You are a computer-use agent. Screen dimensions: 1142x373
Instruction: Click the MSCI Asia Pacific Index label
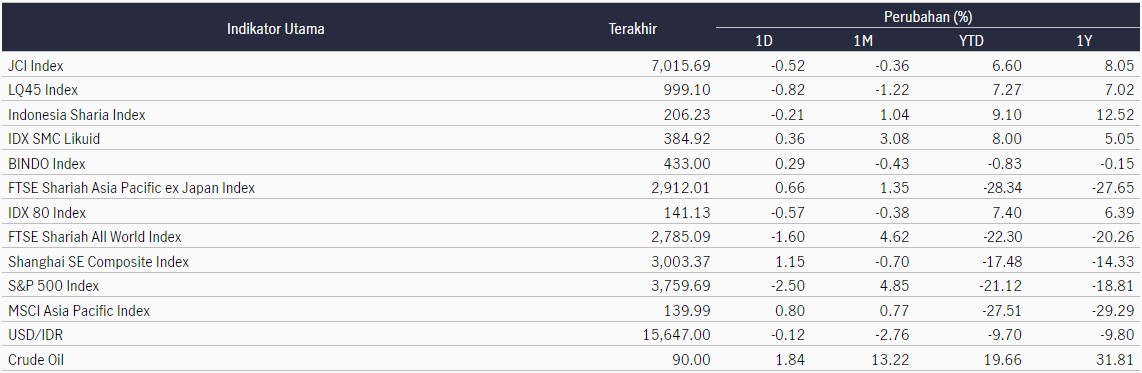[x=79, y=310]
